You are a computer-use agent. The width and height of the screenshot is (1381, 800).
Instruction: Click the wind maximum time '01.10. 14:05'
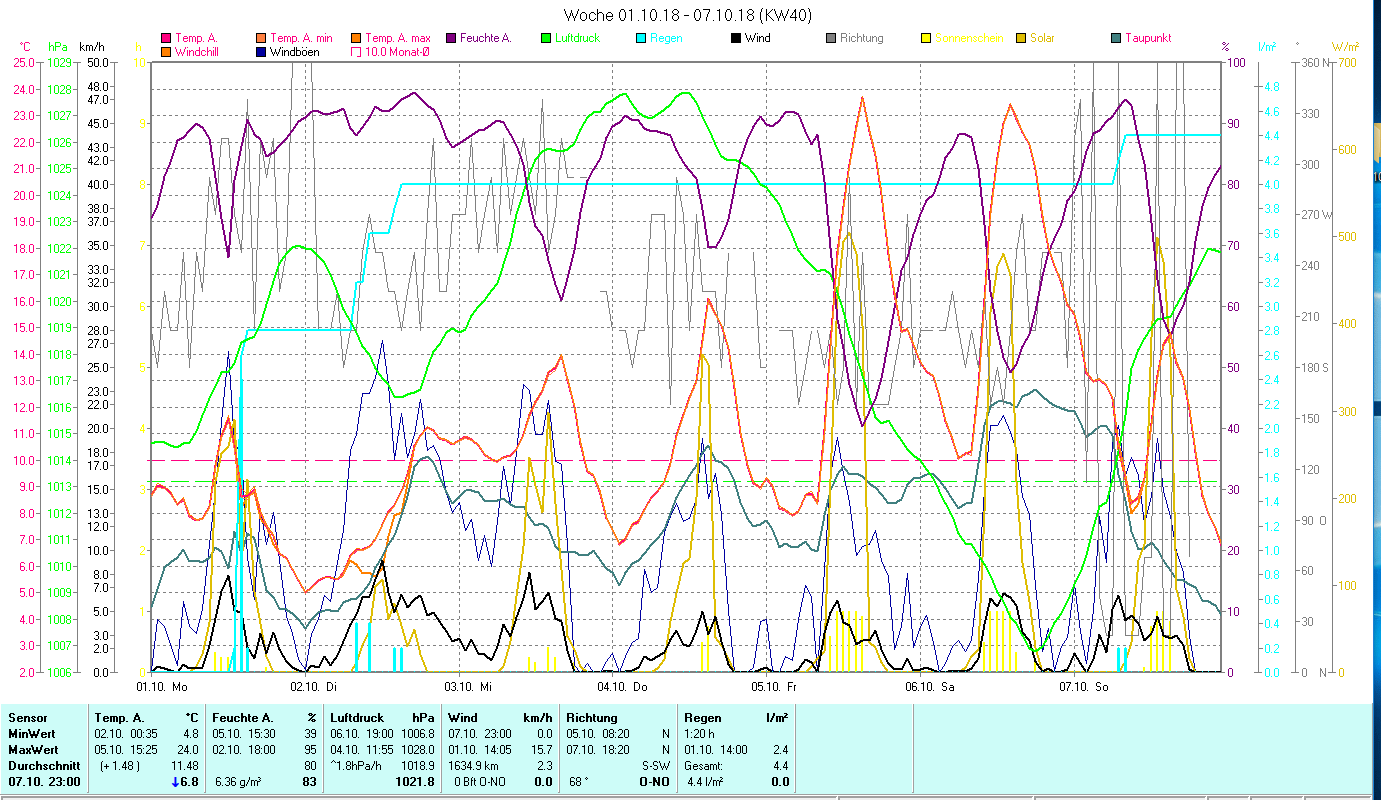tap(482, 750)
